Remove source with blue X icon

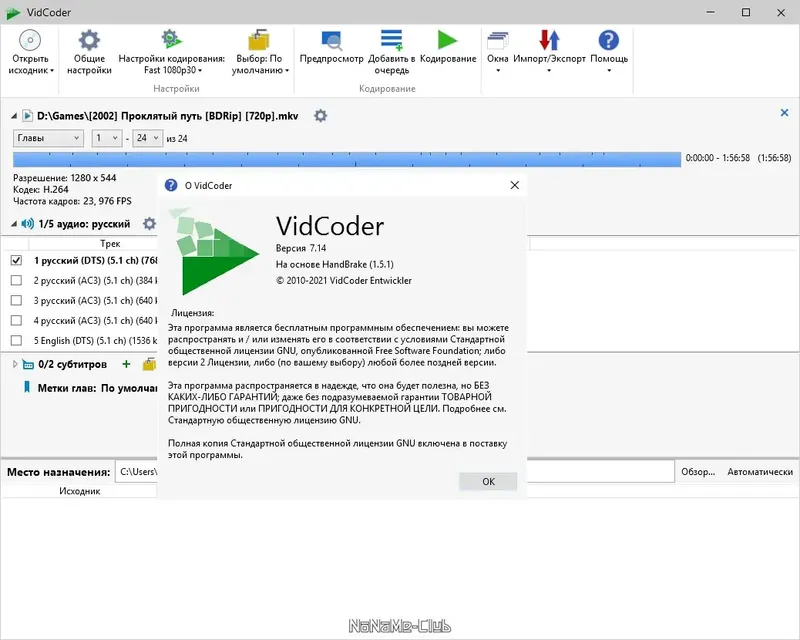coord(784,113)
